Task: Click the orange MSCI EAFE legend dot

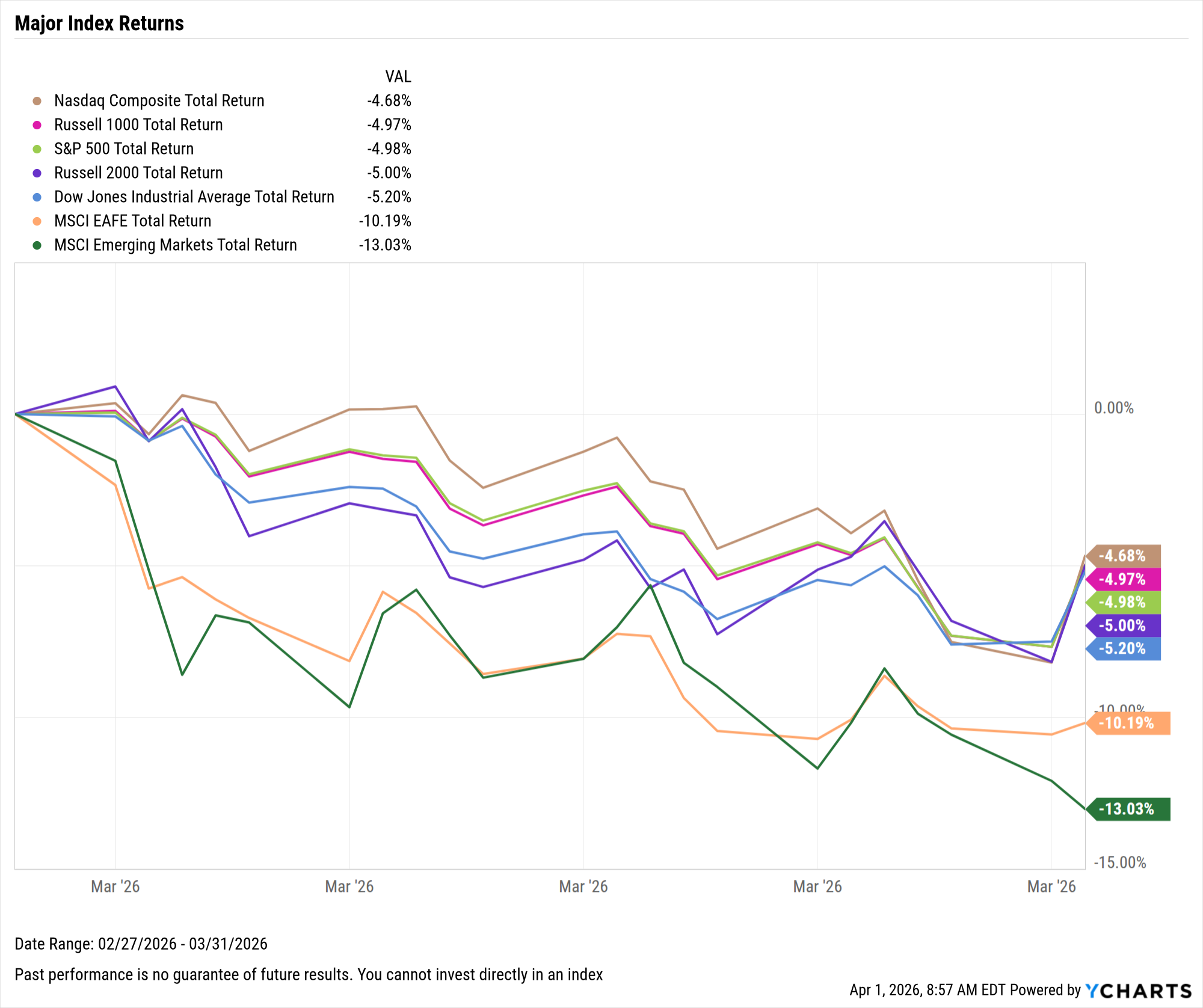Action: [x=37, y=221]
